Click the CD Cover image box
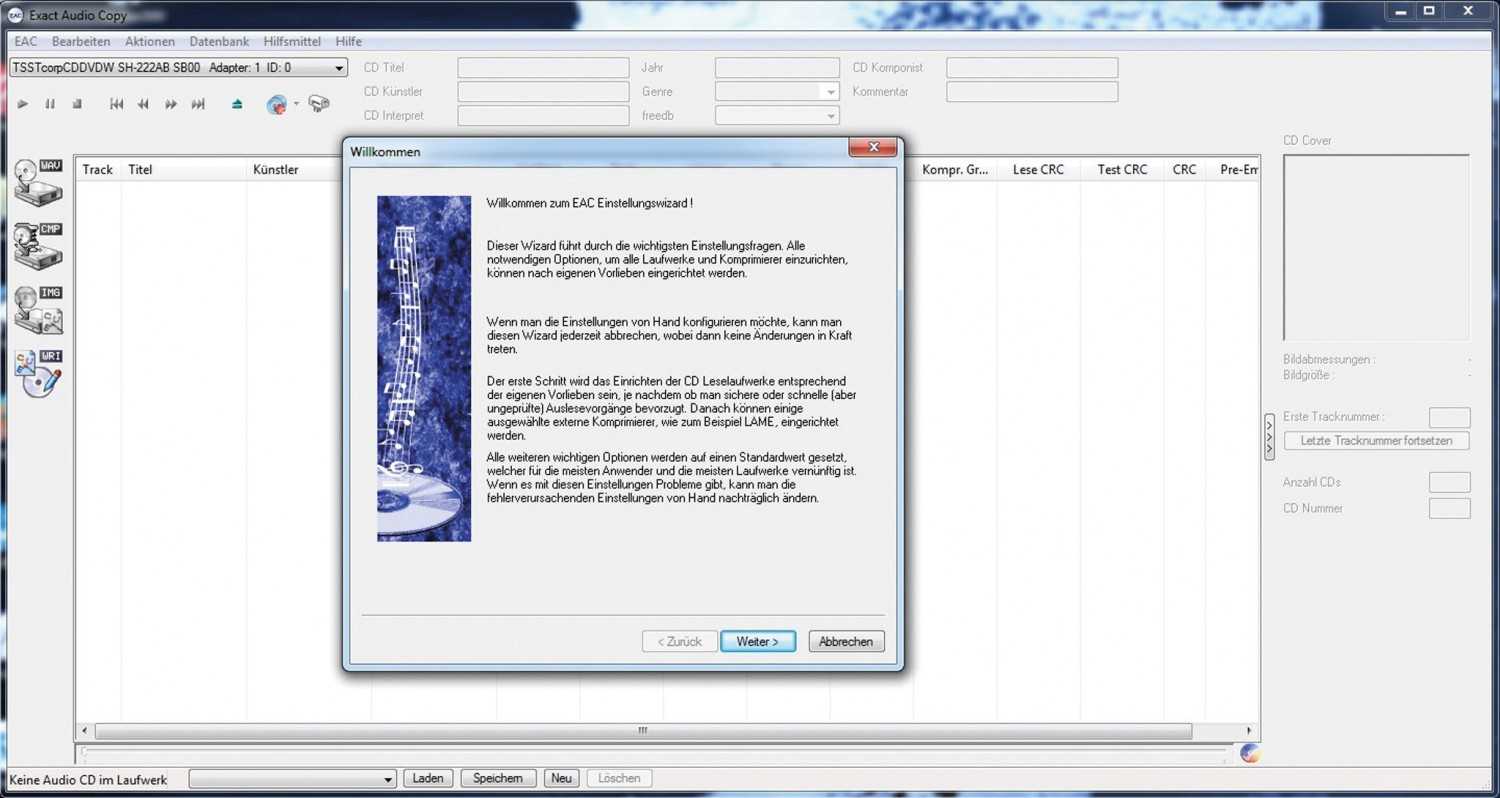Screen dimensions: 1500x798 coord(1377,248)
